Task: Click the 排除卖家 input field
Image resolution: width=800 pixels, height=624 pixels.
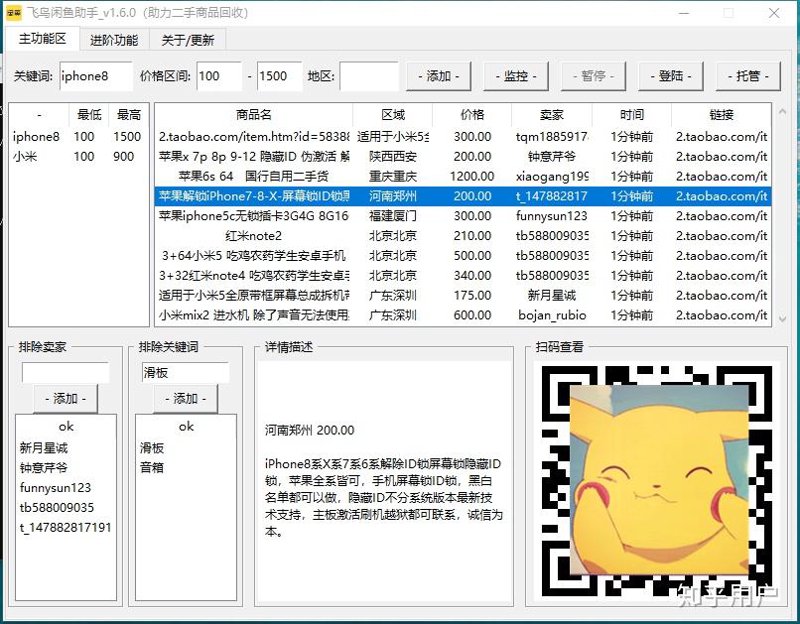Action: pos(65,372)
